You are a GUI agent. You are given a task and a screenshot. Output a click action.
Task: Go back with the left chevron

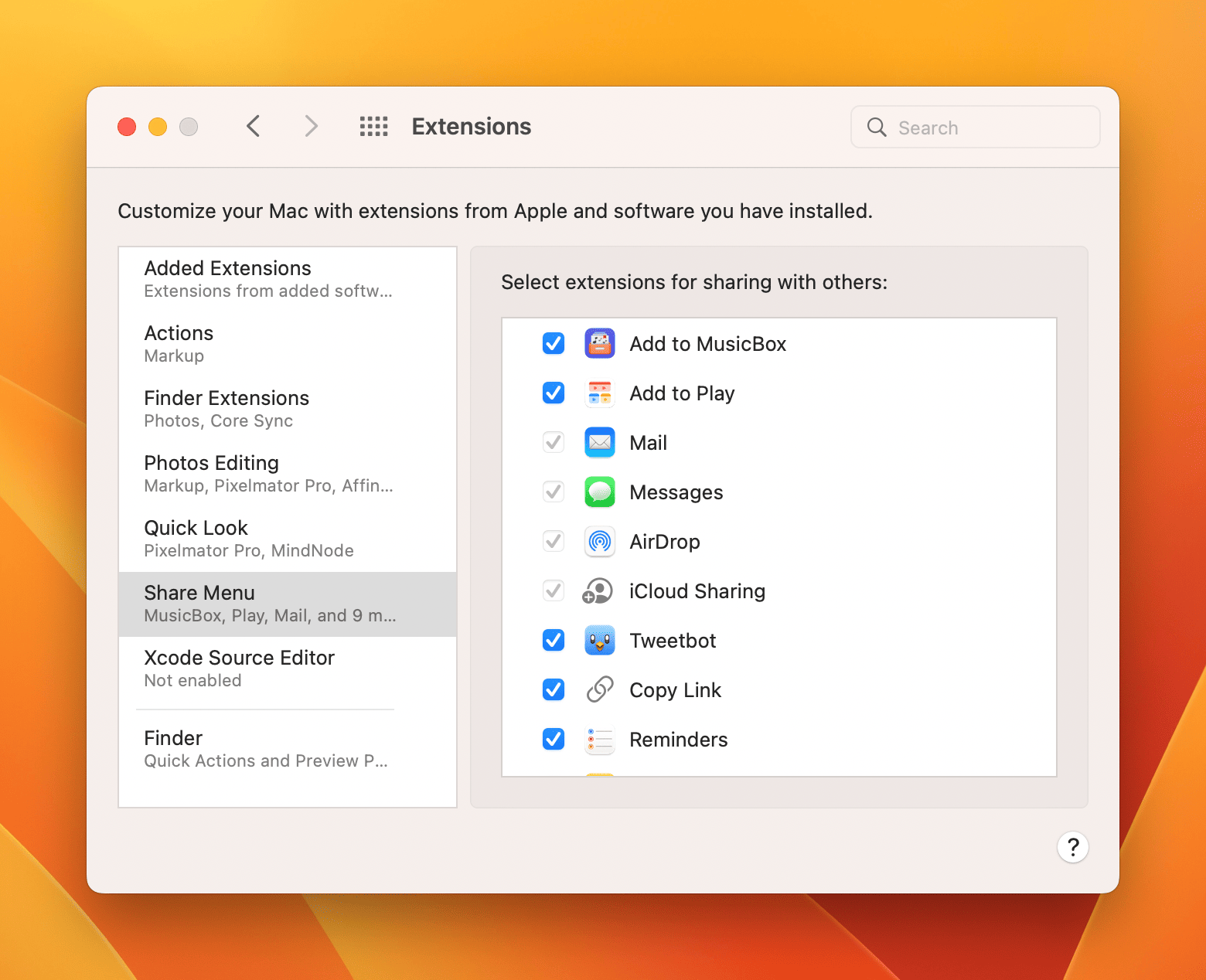click(x=253, y=126)
